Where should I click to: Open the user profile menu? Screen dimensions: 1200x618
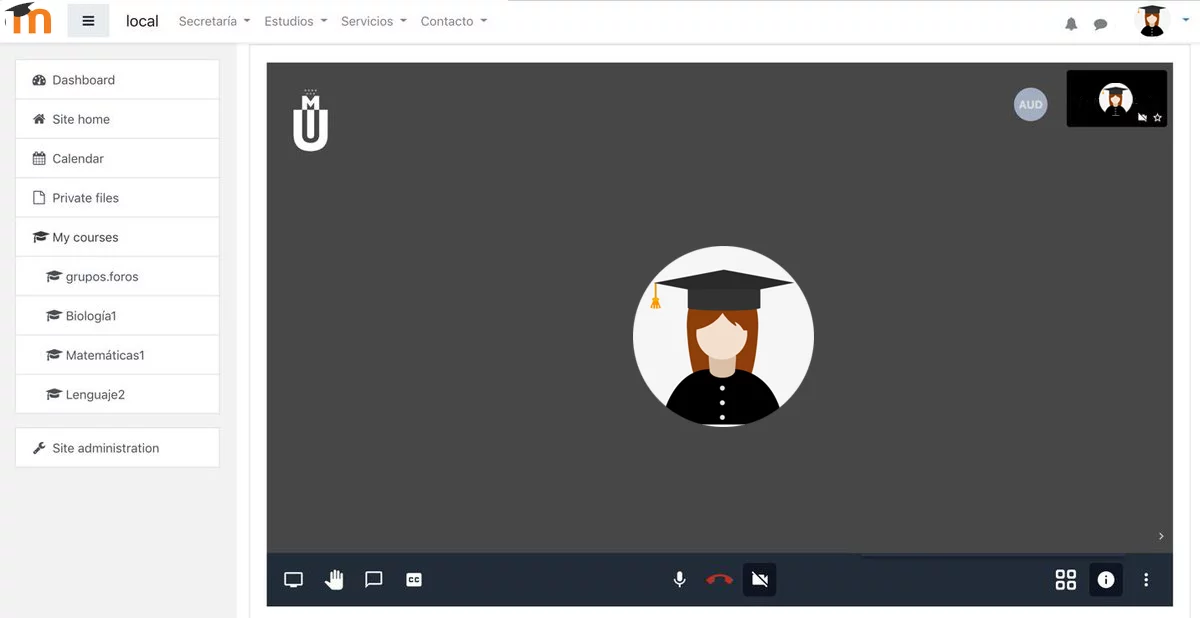1160,21
